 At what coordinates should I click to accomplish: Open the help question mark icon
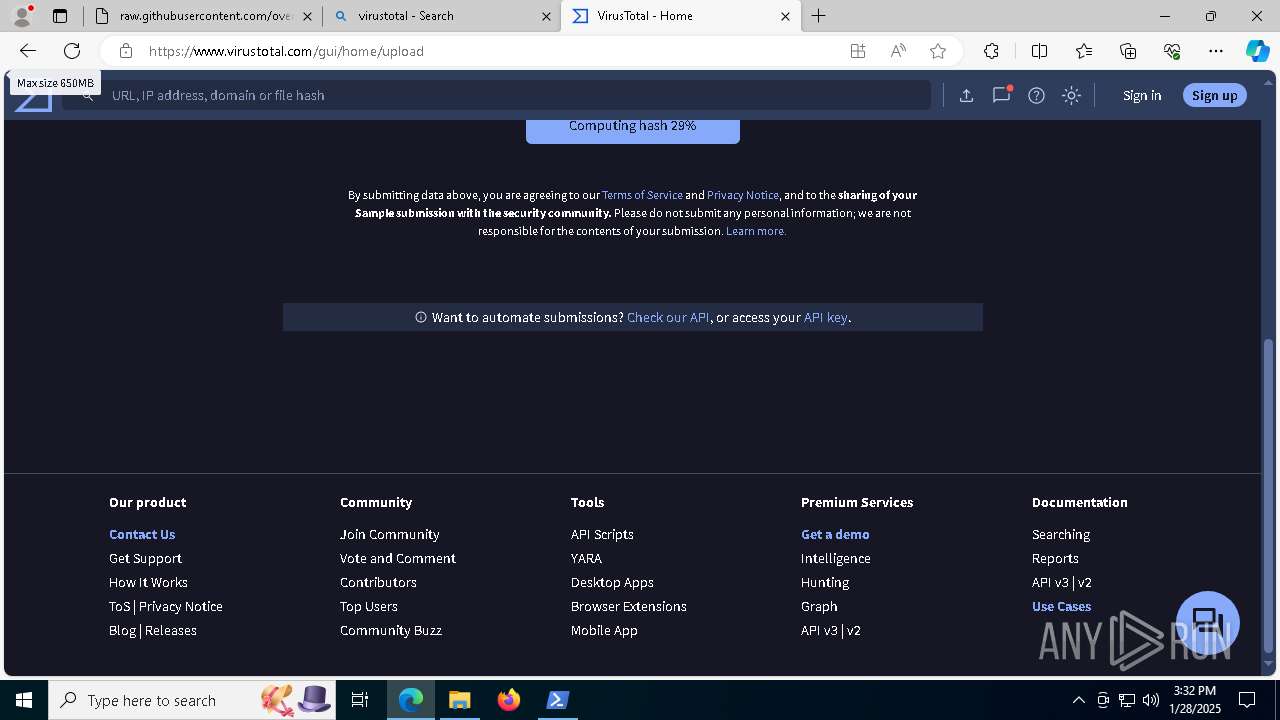click(x=1036, y=95)
